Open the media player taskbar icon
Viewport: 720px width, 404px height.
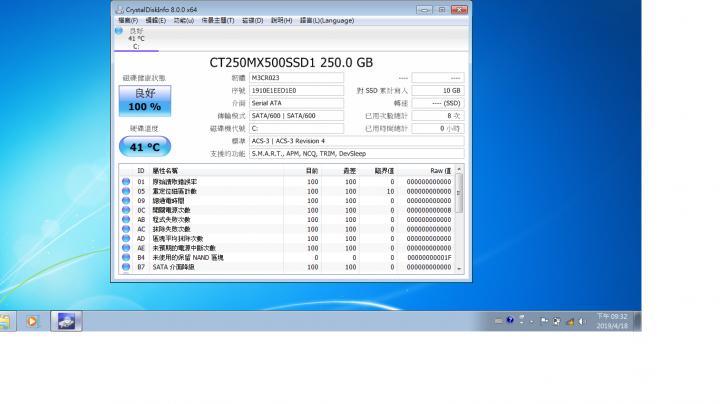point(32,321)
